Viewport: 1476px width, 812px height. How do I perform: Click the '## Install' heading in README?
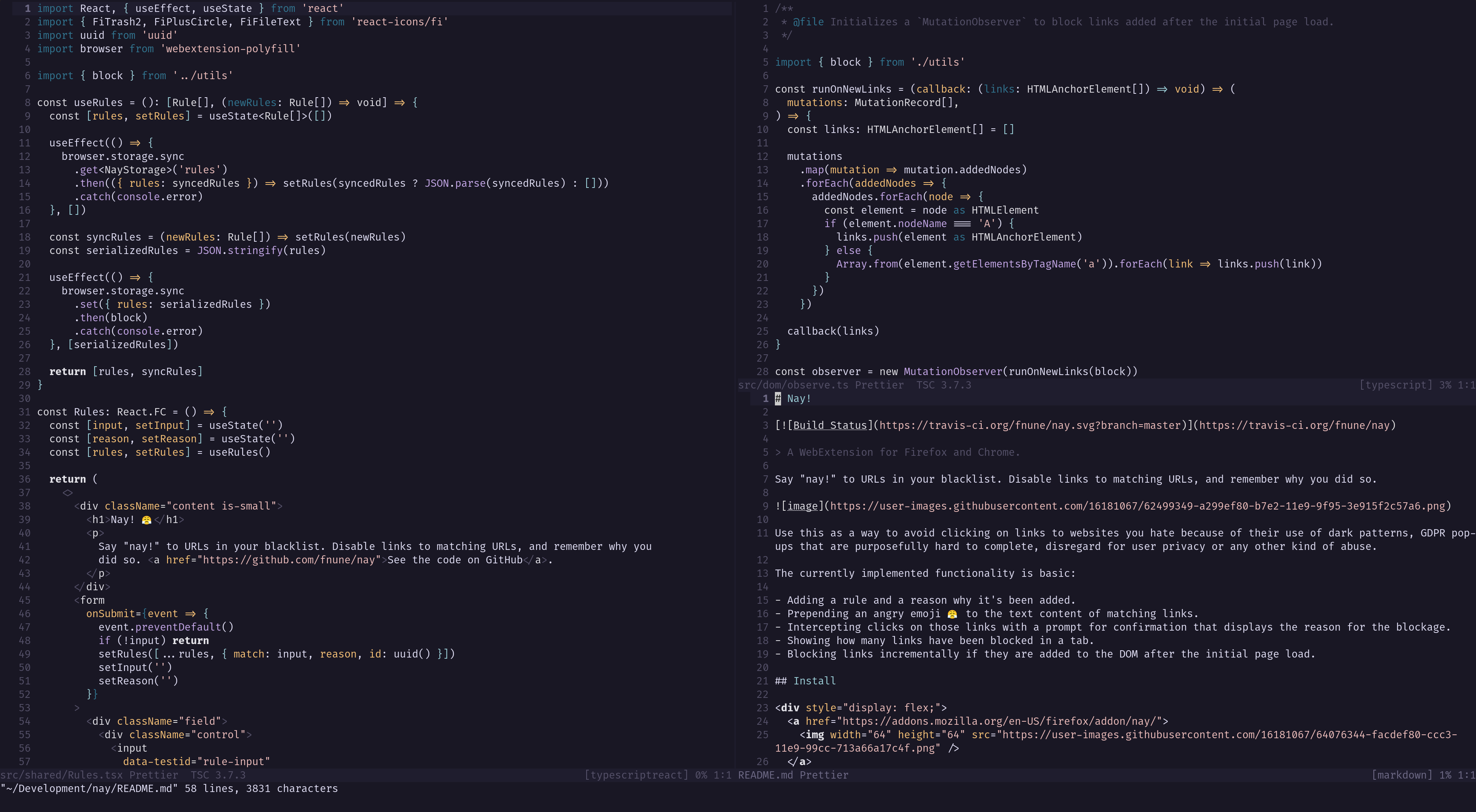pos(805,681)
